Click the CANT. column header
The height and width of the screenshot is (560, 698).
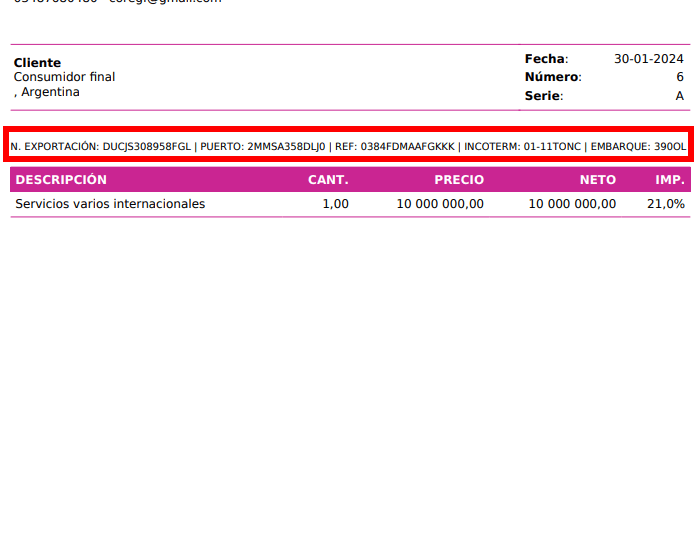[x=328, y=180]
